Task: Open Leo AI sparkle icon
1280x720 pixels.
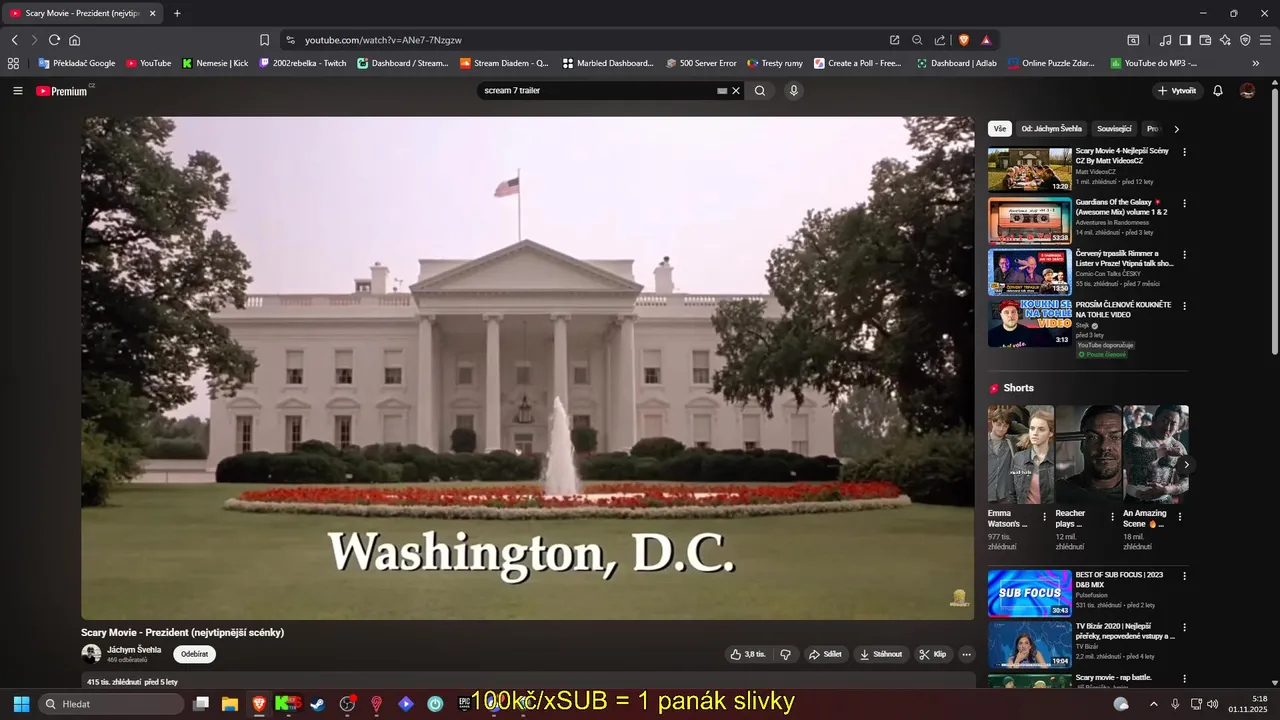Action: pyautogui.click(x=1225, y=40)
